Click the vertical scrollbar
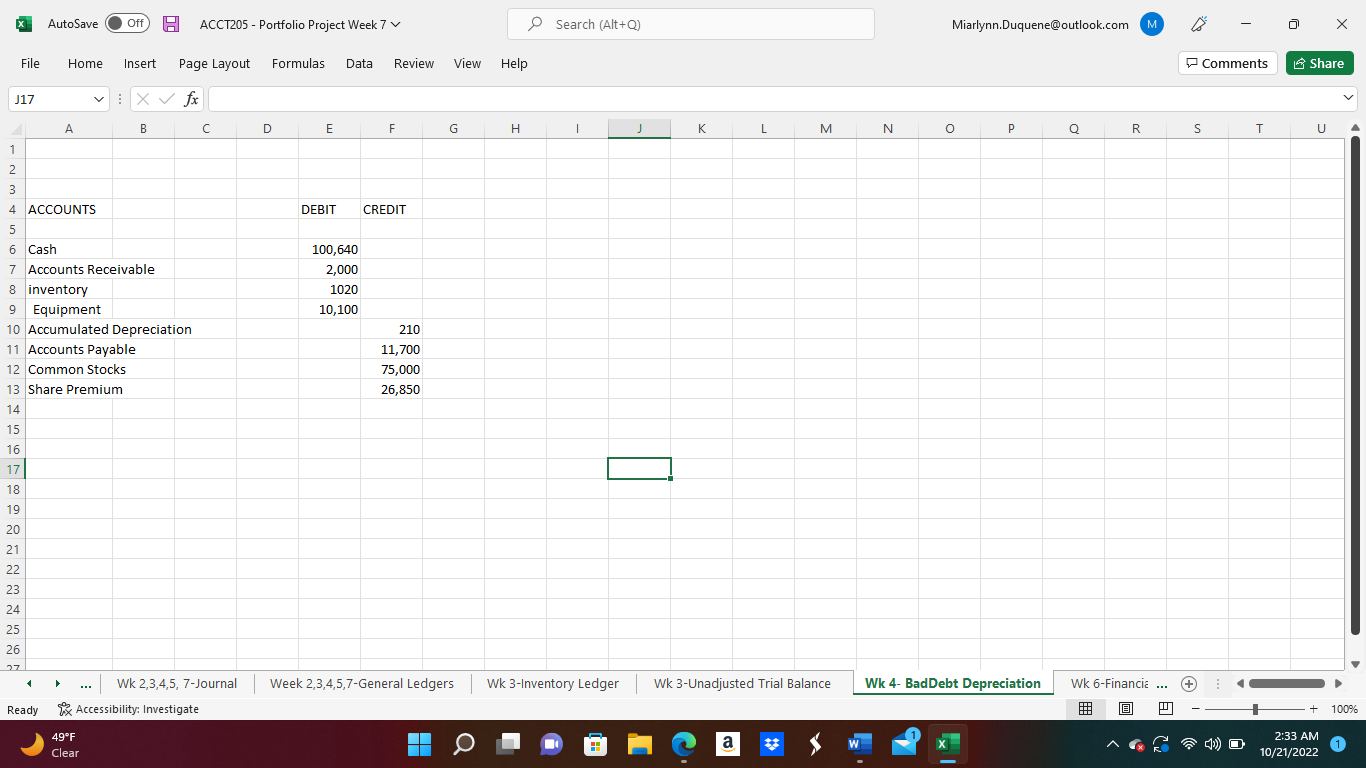The width and height of the screenshot is (1366, 768). 1356,384
